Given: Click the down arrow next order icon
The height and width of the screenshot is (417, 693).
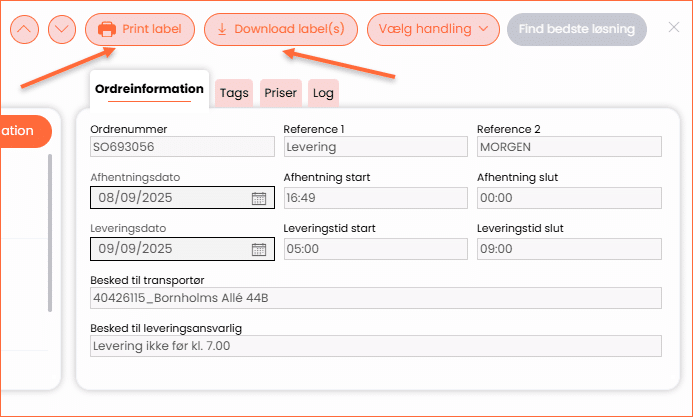Looking at the screenshot, I should pos(62,29).
